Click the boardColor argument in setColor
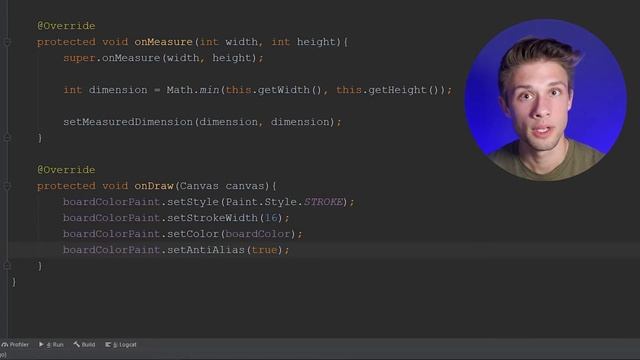Image resolution: width=640 pixels, height=360 pixels. (258, 234)
